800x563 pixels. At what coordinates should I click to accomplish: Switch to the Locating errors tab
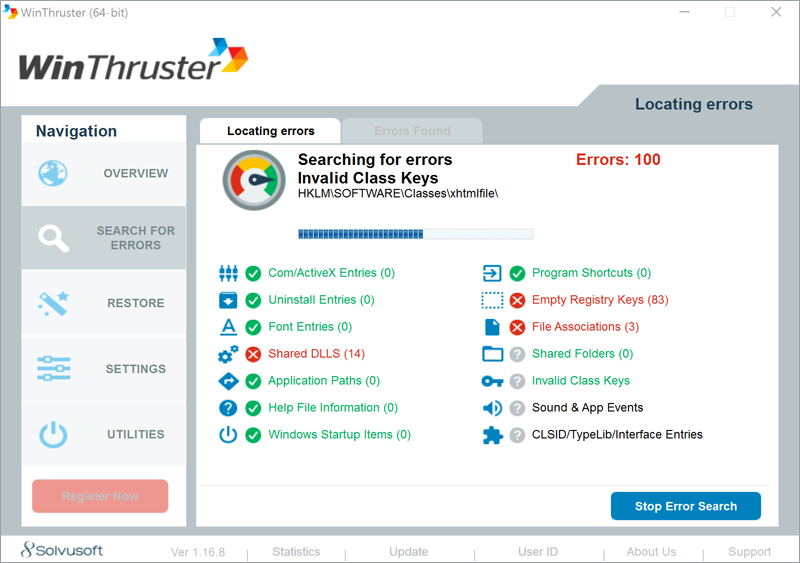coord(270,131)
